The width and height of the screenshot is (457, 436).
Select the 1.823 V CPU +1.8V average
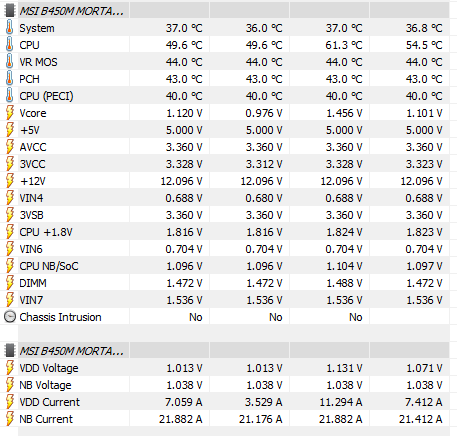[424, 232]
